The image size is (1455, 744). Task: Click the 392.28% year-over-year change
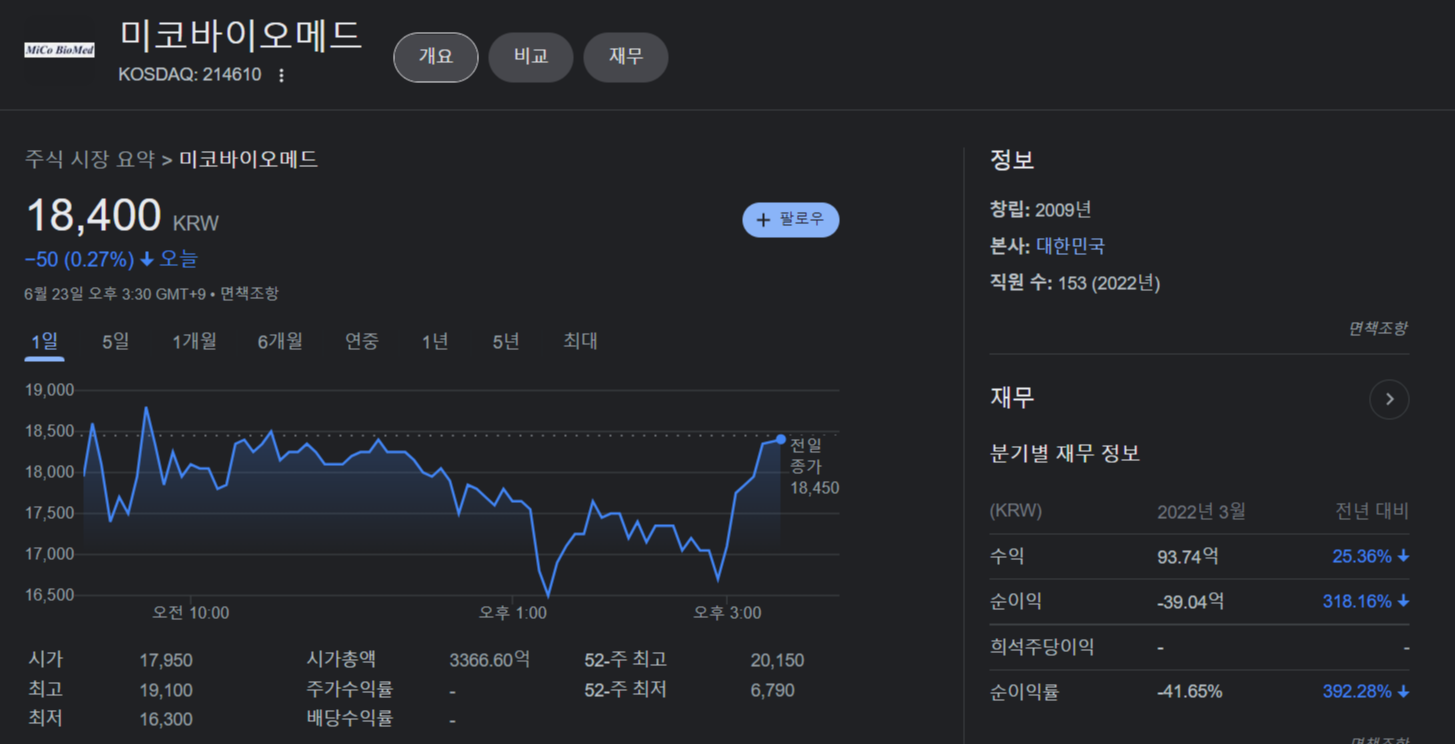point(1365,692)
